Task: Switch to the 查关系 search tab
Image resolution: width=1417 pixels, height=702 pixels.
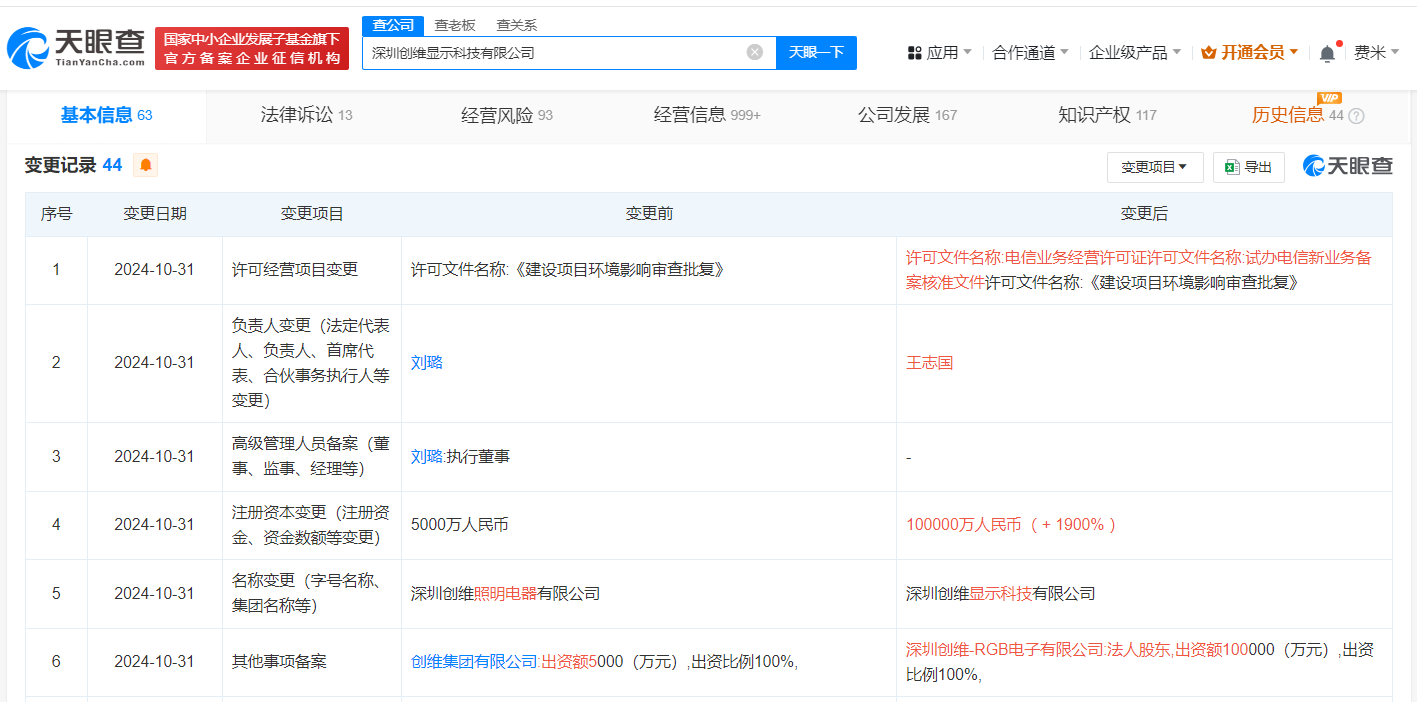Action: [x=517, y=26]
